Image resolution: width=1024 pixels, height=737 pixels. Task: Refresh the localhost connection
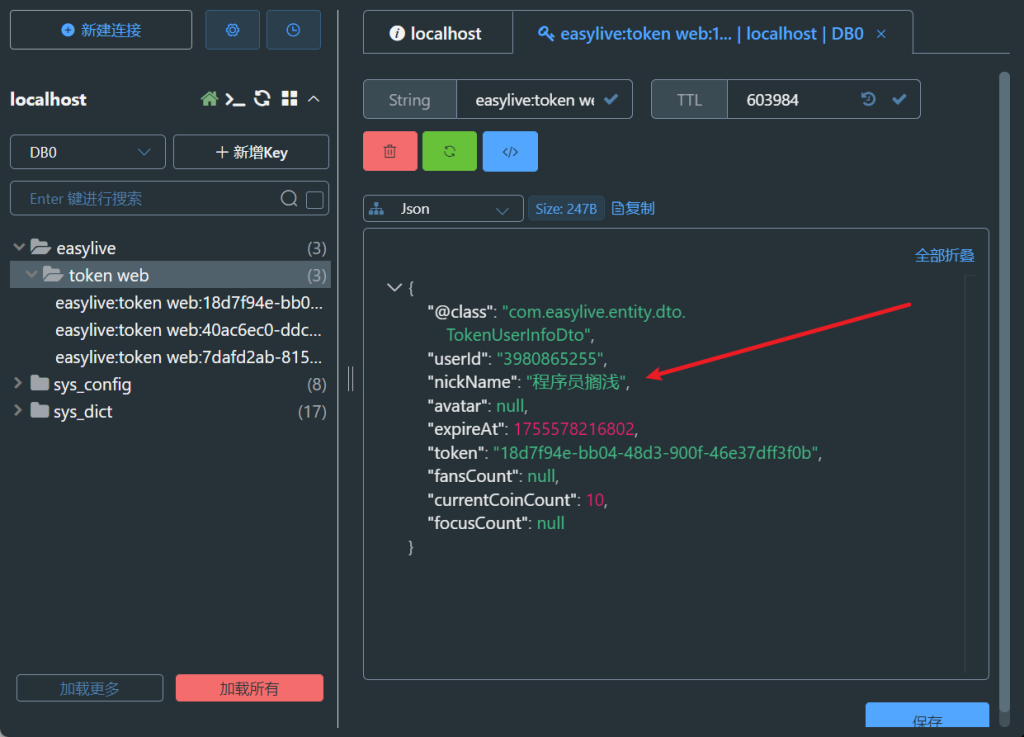262,99
